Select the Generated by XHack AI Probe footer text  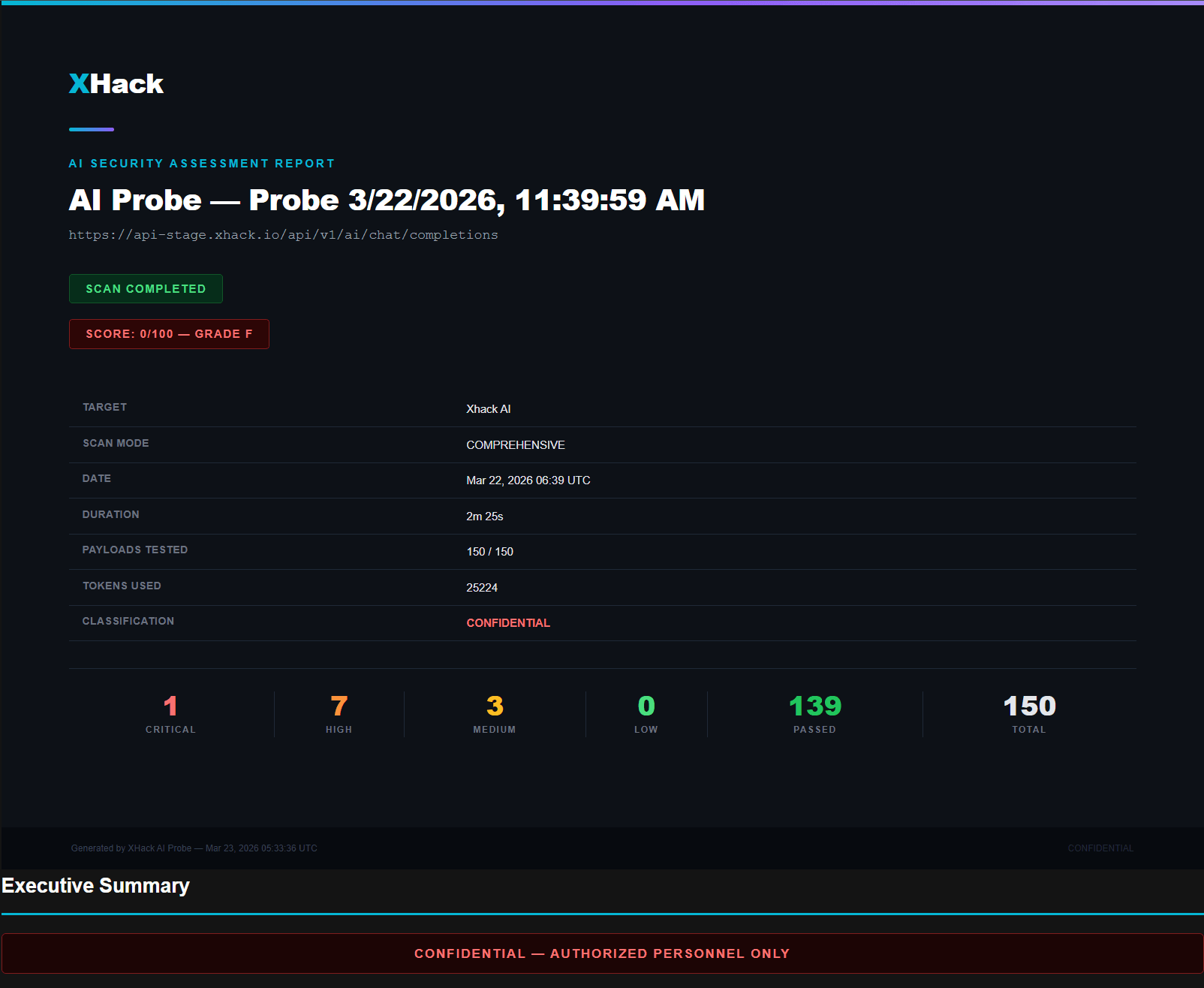pos(194,848)
